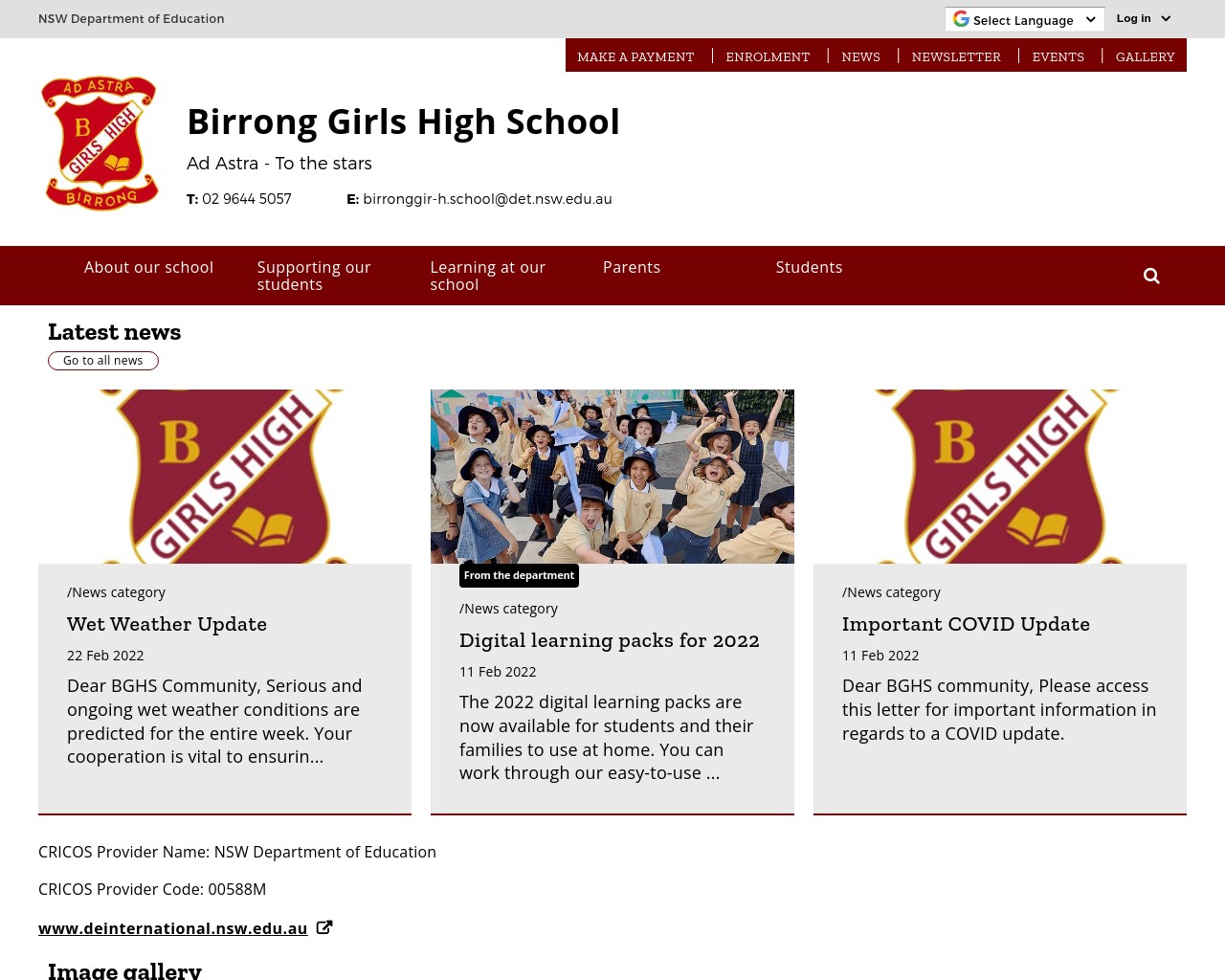The image size is (1225, 980).
Task: Open the GALLERY menu item
Action: click(1145, 56)
